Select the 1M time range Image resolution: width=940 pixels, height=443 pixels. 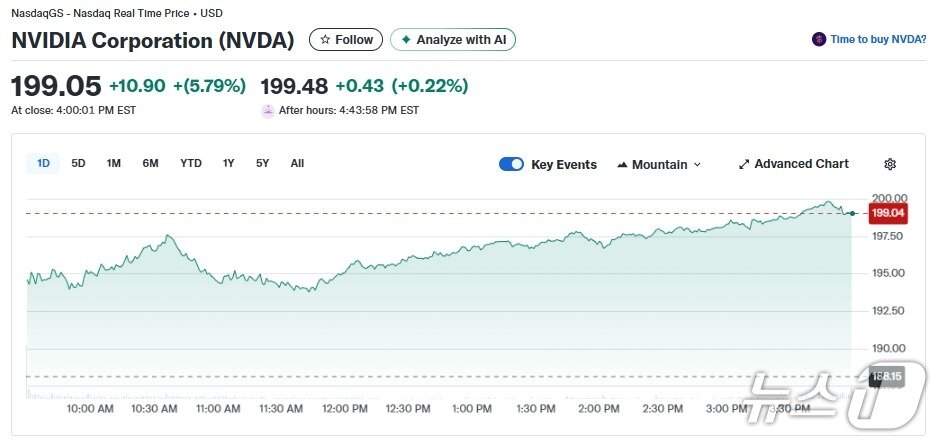tap(113, 163)
